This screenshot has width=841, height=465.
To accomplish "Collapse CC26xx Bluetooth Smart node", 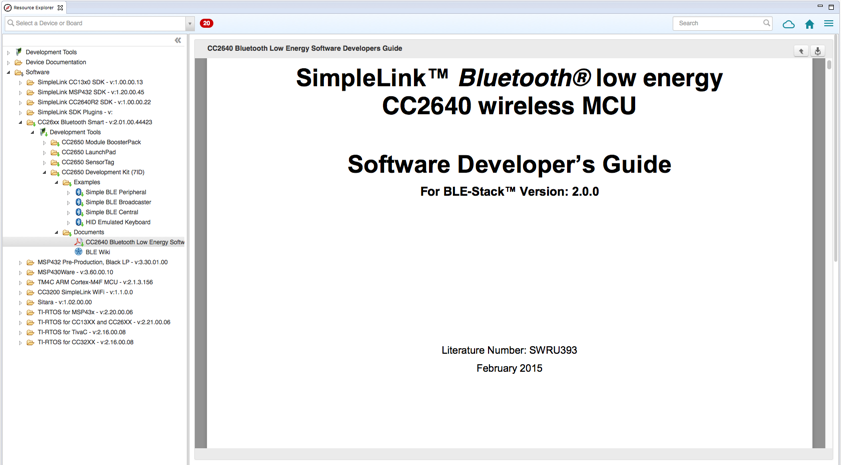I will [20, 122].
